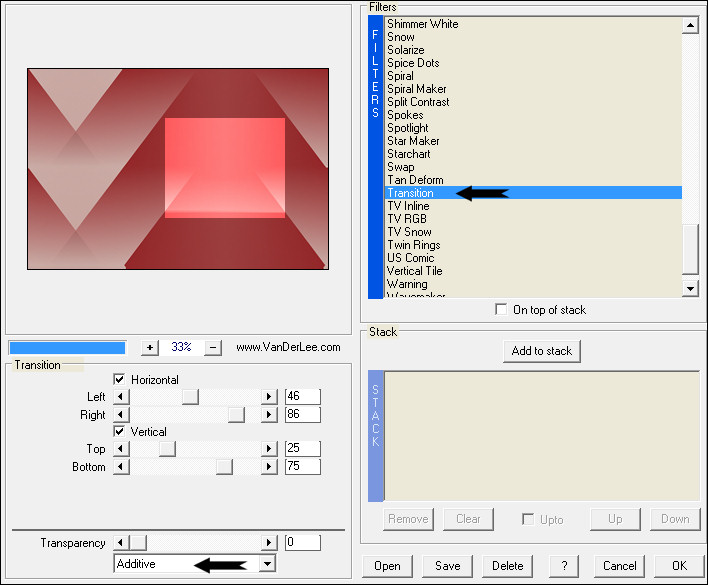Click the Right slider thumb
The width and height of the screenshot is (708, 585).
[236, 414]
